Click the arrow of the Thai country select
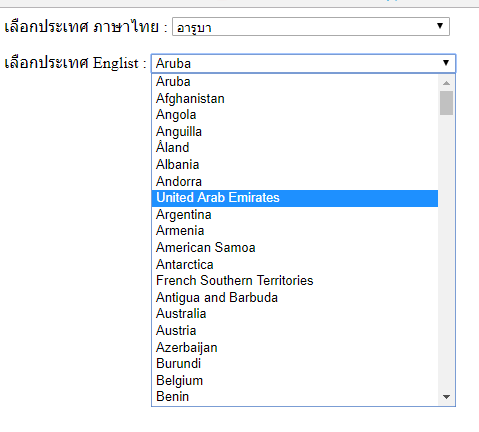The width and height of the screenshot is (479, 432). click(440, 26)
